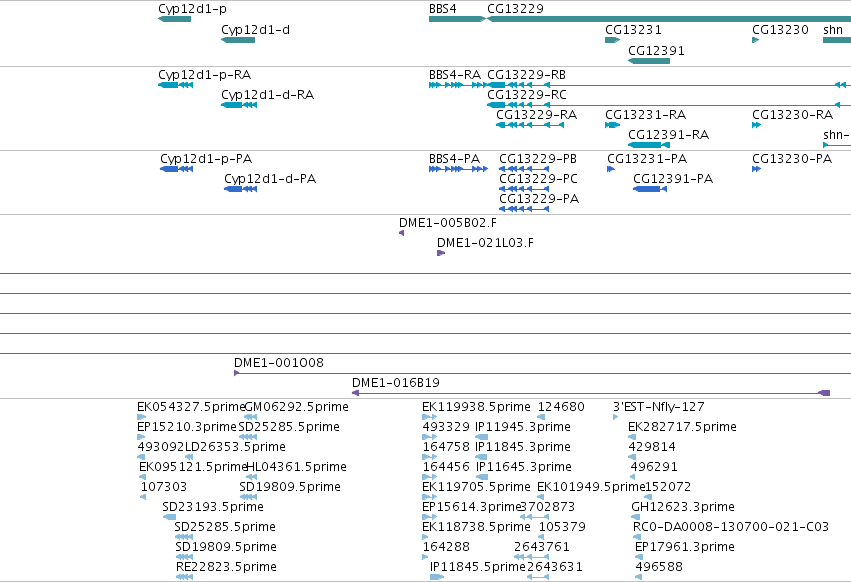Click the Cyp12d1-p-PA protein label

tap(206, 159)
